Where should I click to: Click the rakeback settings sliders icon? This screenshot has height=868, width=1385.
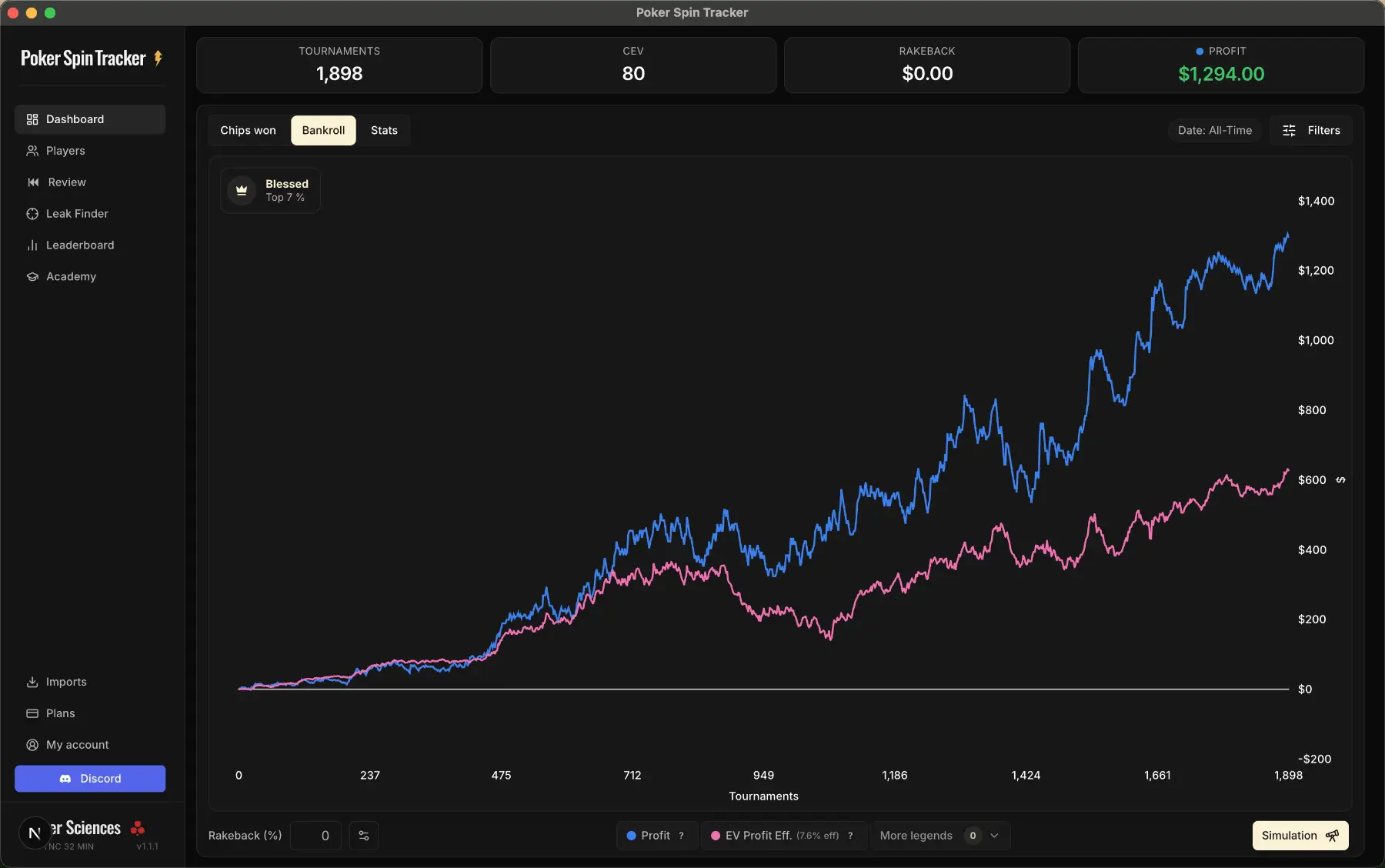point(364,836)
